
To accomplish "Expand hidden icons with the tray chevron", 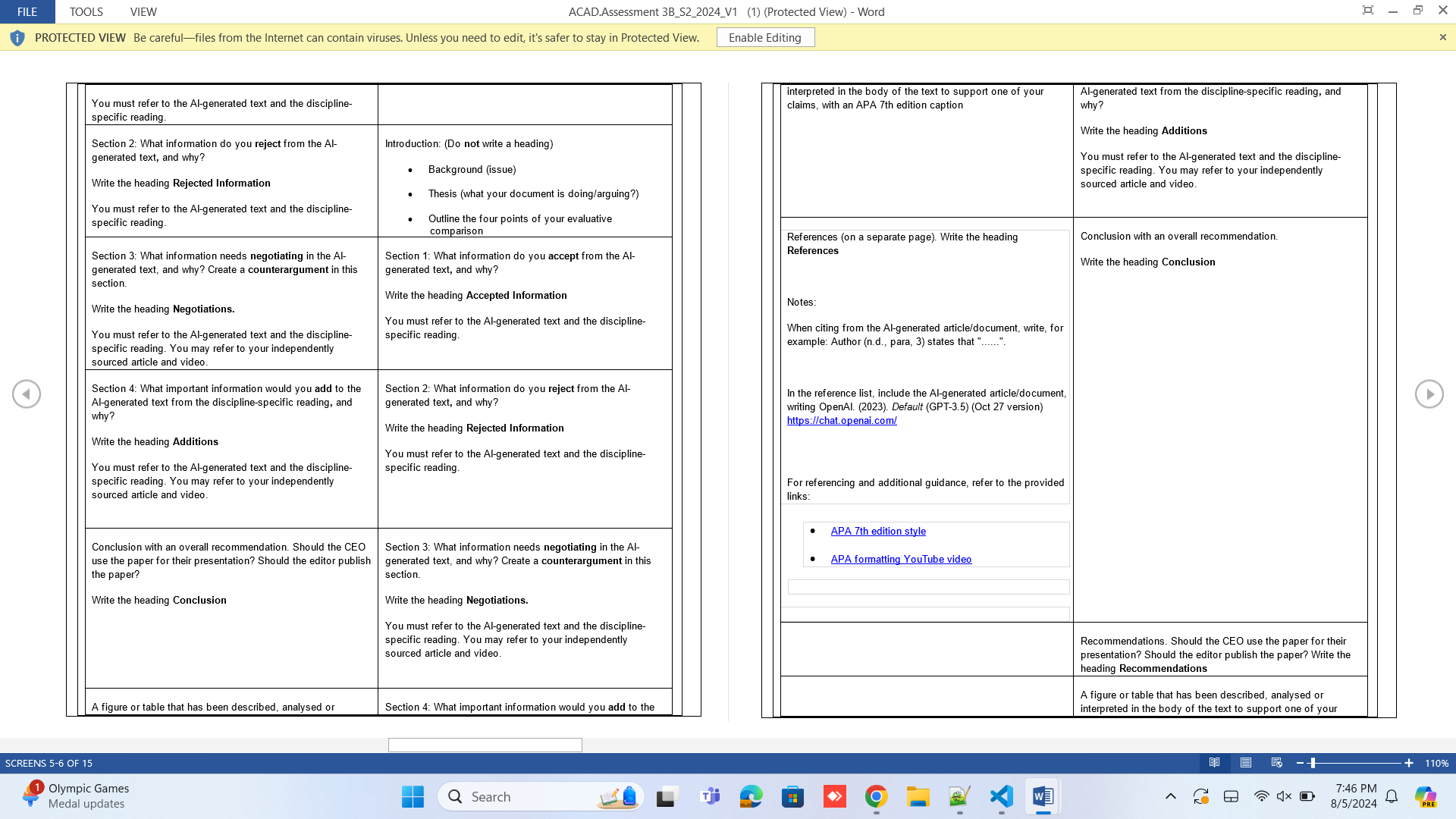I will click(1170, 797).
